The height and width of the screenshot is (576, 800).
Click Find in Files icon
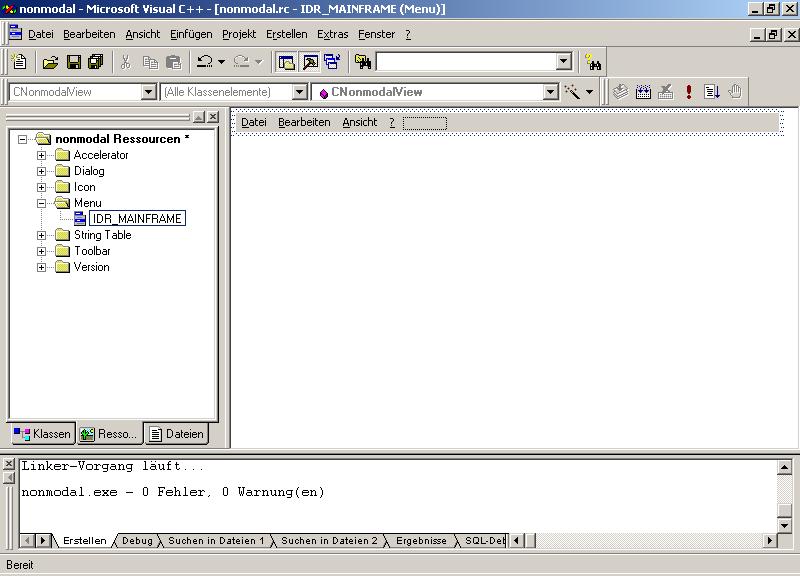tap(363, 62)
